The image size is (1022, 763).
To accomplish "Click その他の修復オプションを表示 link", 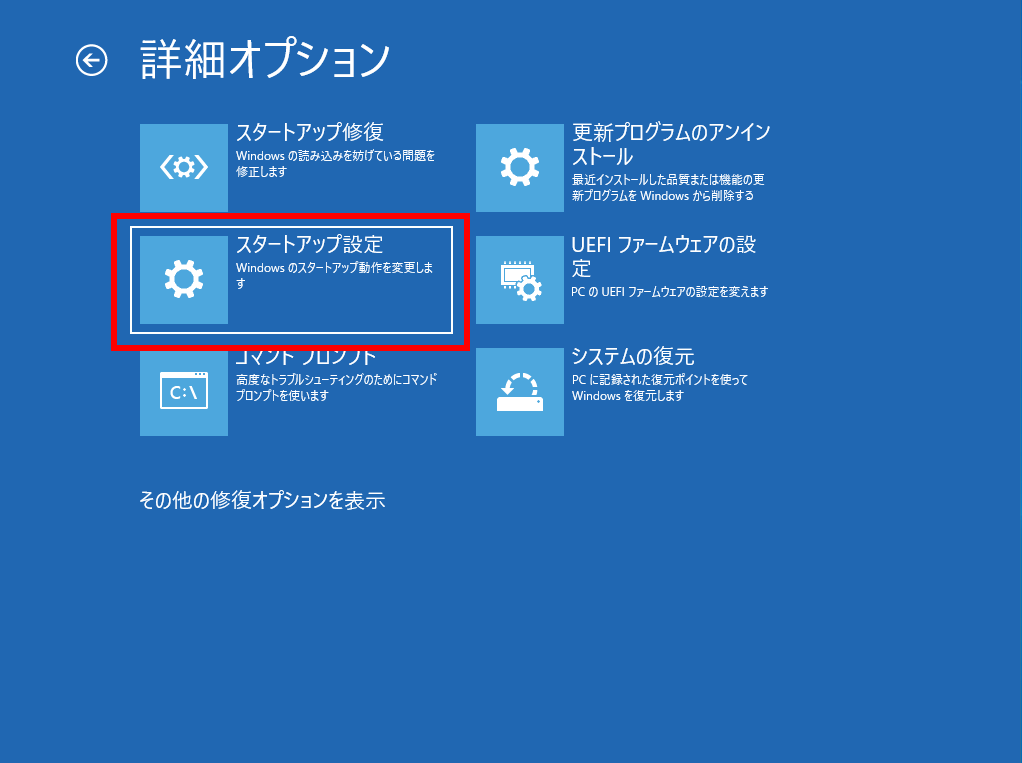I will [x=262, y=500].
